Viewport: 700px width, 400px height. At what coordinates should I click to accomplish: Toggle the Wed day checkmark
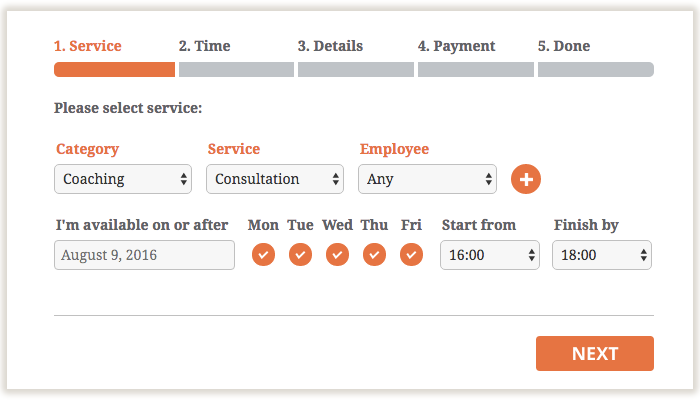(338, 254)
